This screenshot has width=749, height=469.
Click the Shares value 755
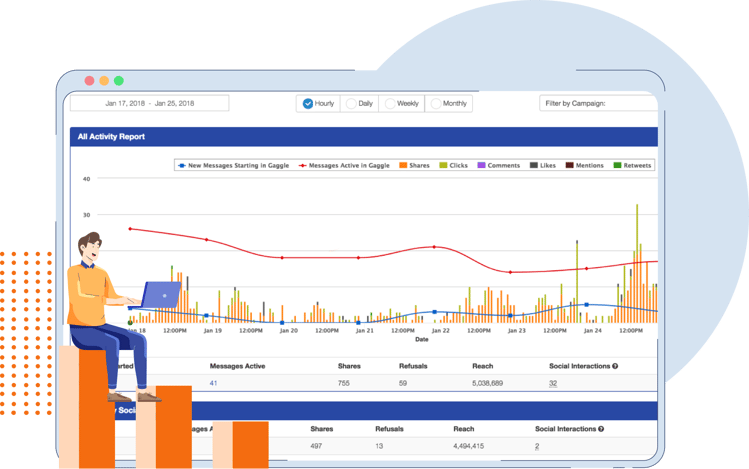(x=344, y=383)
